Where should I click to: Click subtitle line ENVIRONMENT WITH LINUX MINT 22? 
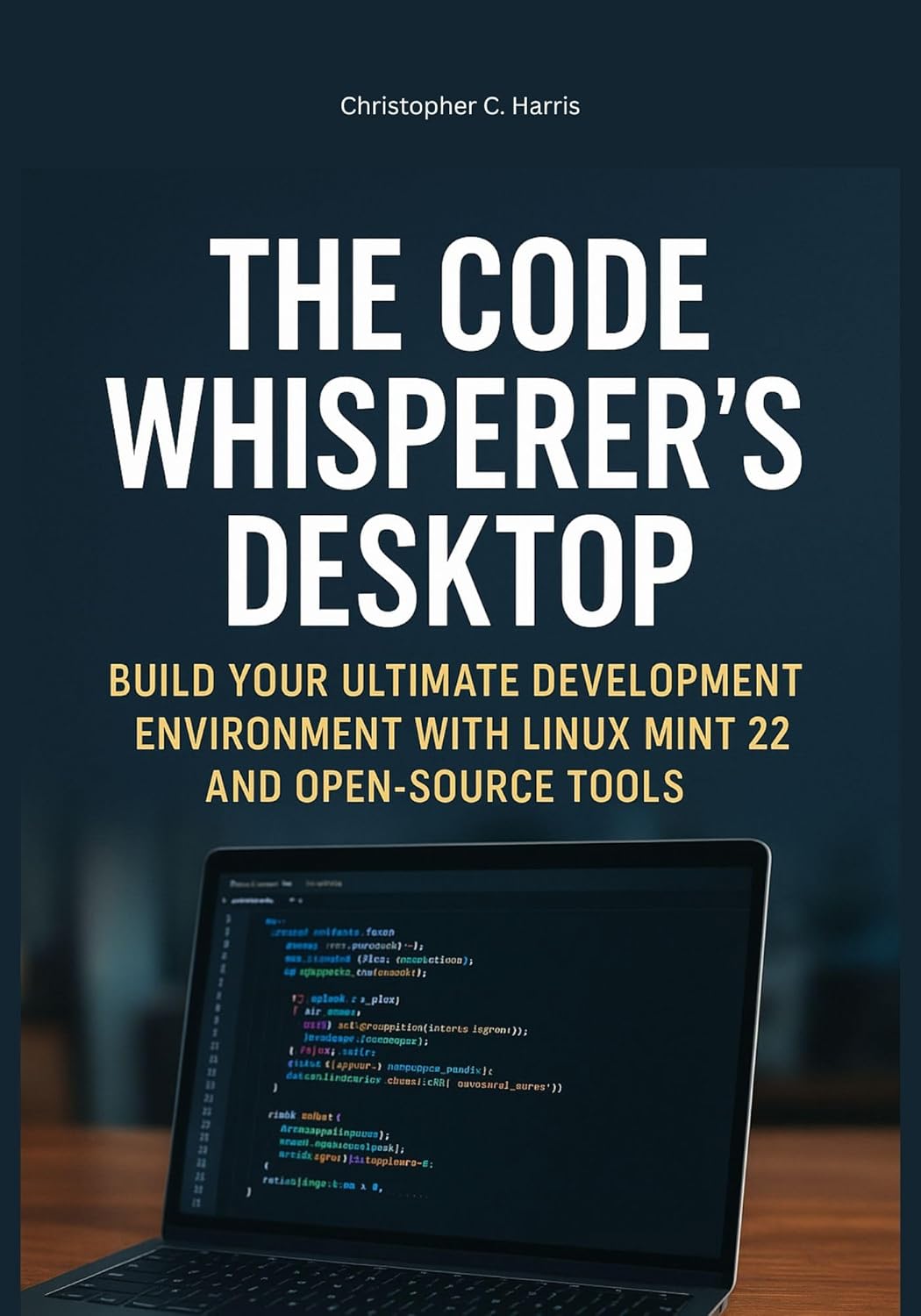pos(462,733)
